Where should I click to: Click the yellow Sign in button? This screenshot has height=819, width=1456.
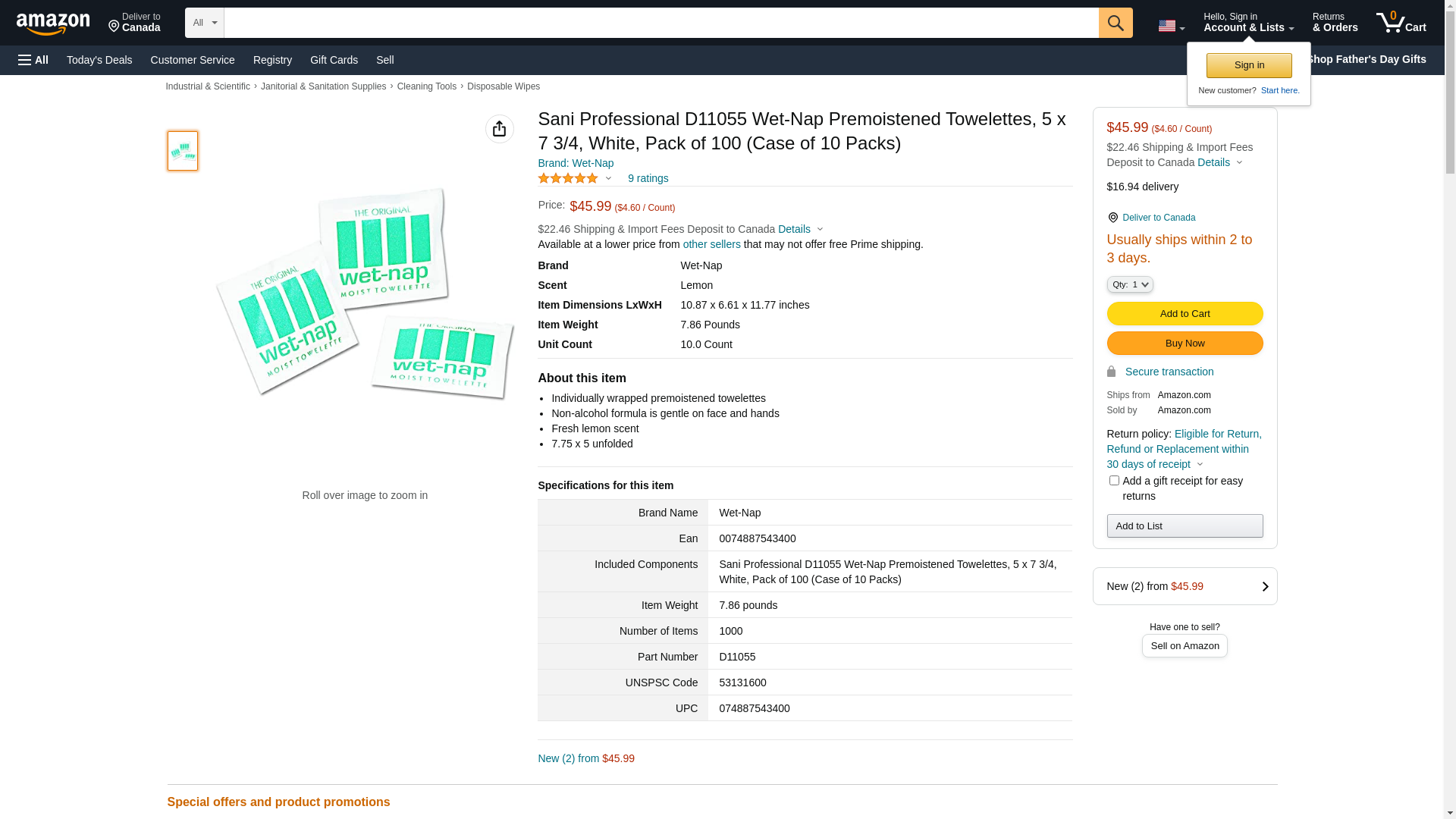(1249, 65)
